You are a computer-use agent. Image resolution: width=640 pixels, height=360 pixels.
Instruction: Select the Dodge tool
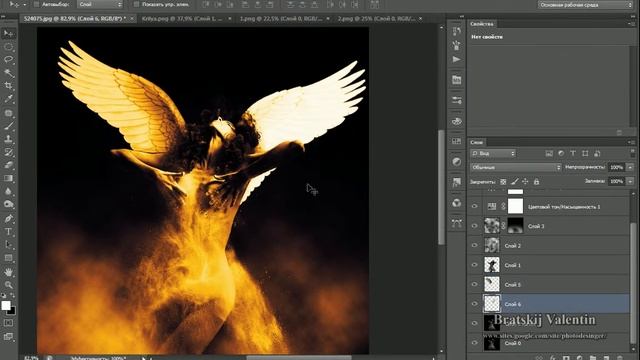tap(8, 204)
